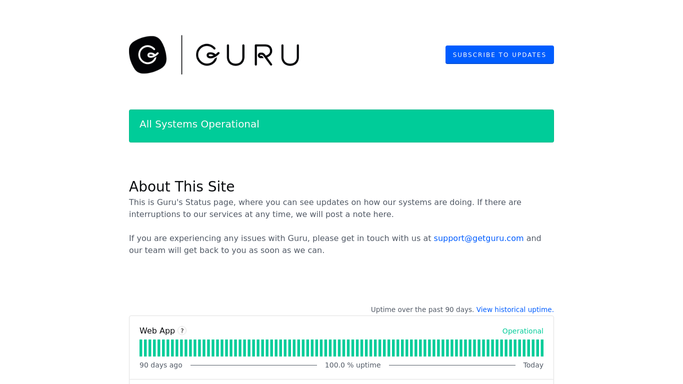Click the 100.0 % uptime text
The height and width of the screenshot is (384, 683).
click(x=353, y=365)
